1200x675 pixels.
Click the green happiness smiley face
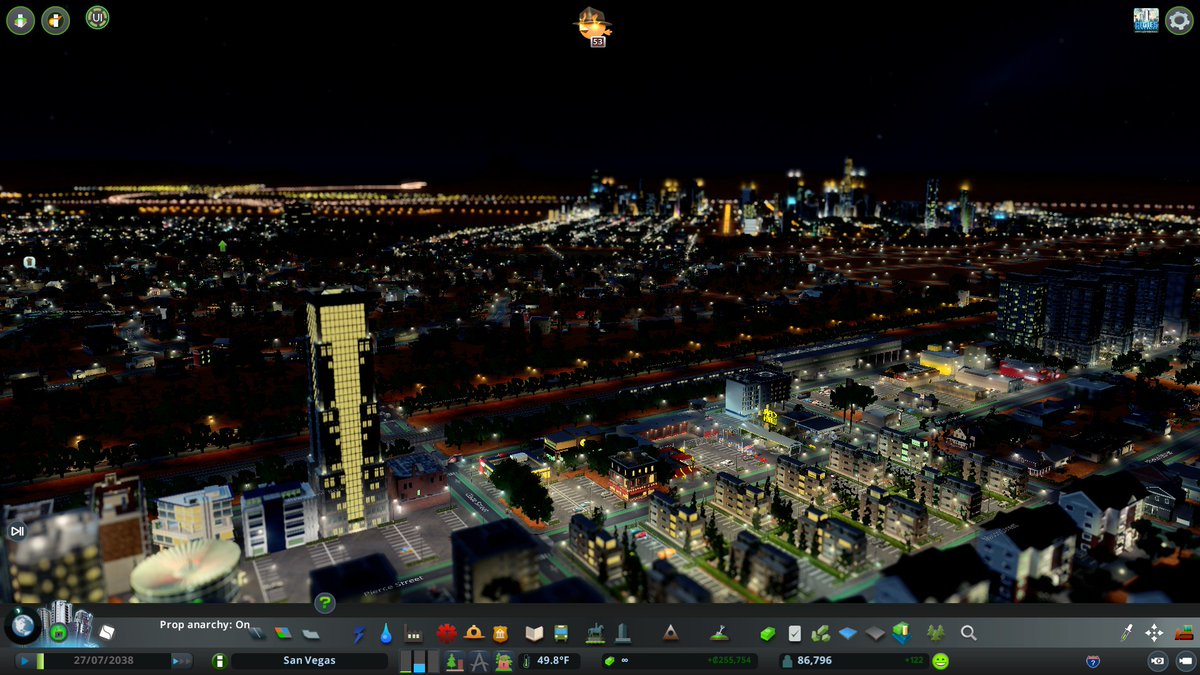point(940,661)
